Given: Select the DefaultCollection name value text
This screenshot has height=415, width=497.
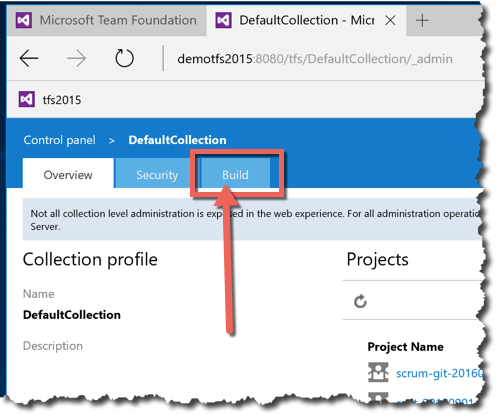Looking at the screenshot, I should [x=72, y=315].
